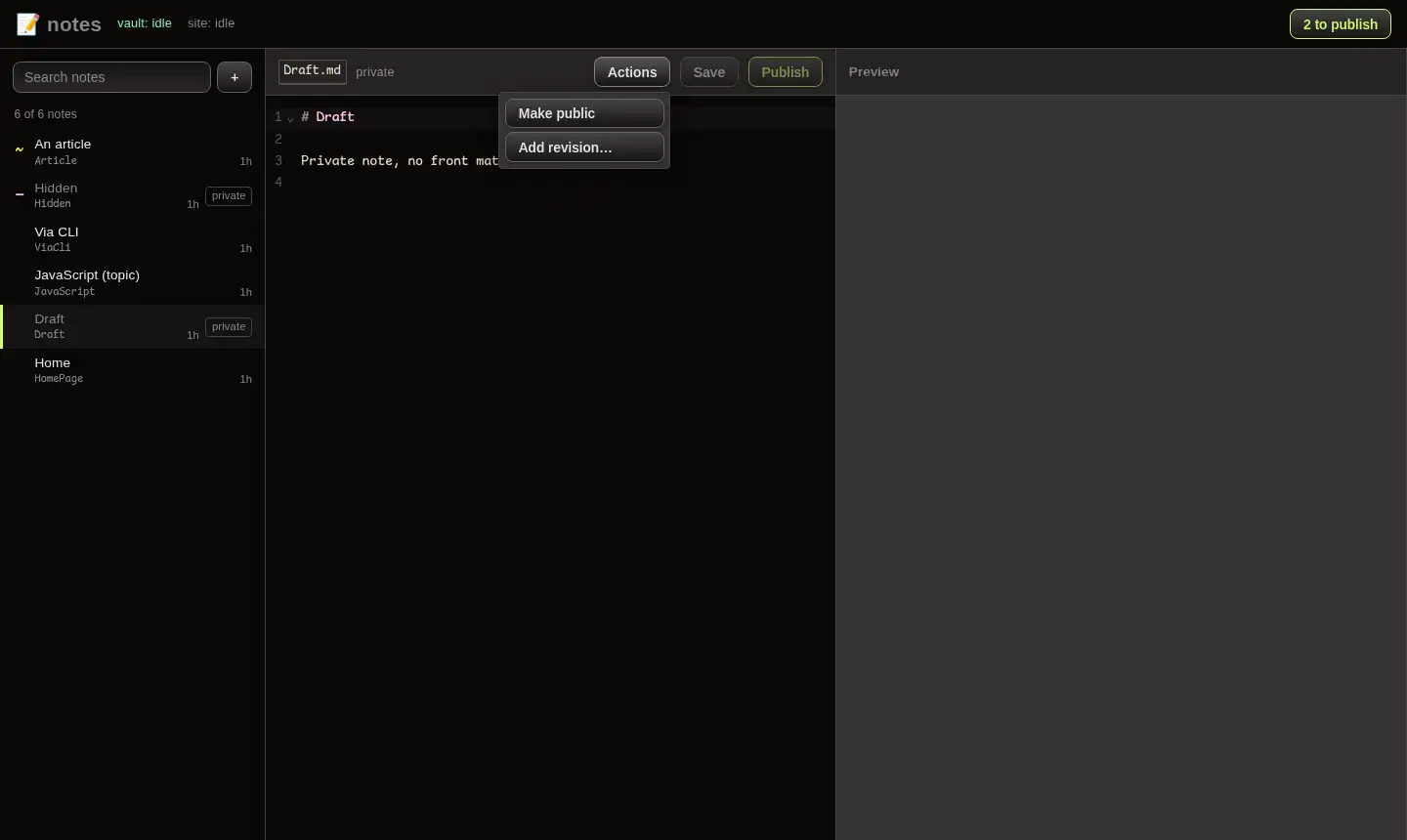Open the 'Via CLI' note
1407x840 pixels.
133,239
